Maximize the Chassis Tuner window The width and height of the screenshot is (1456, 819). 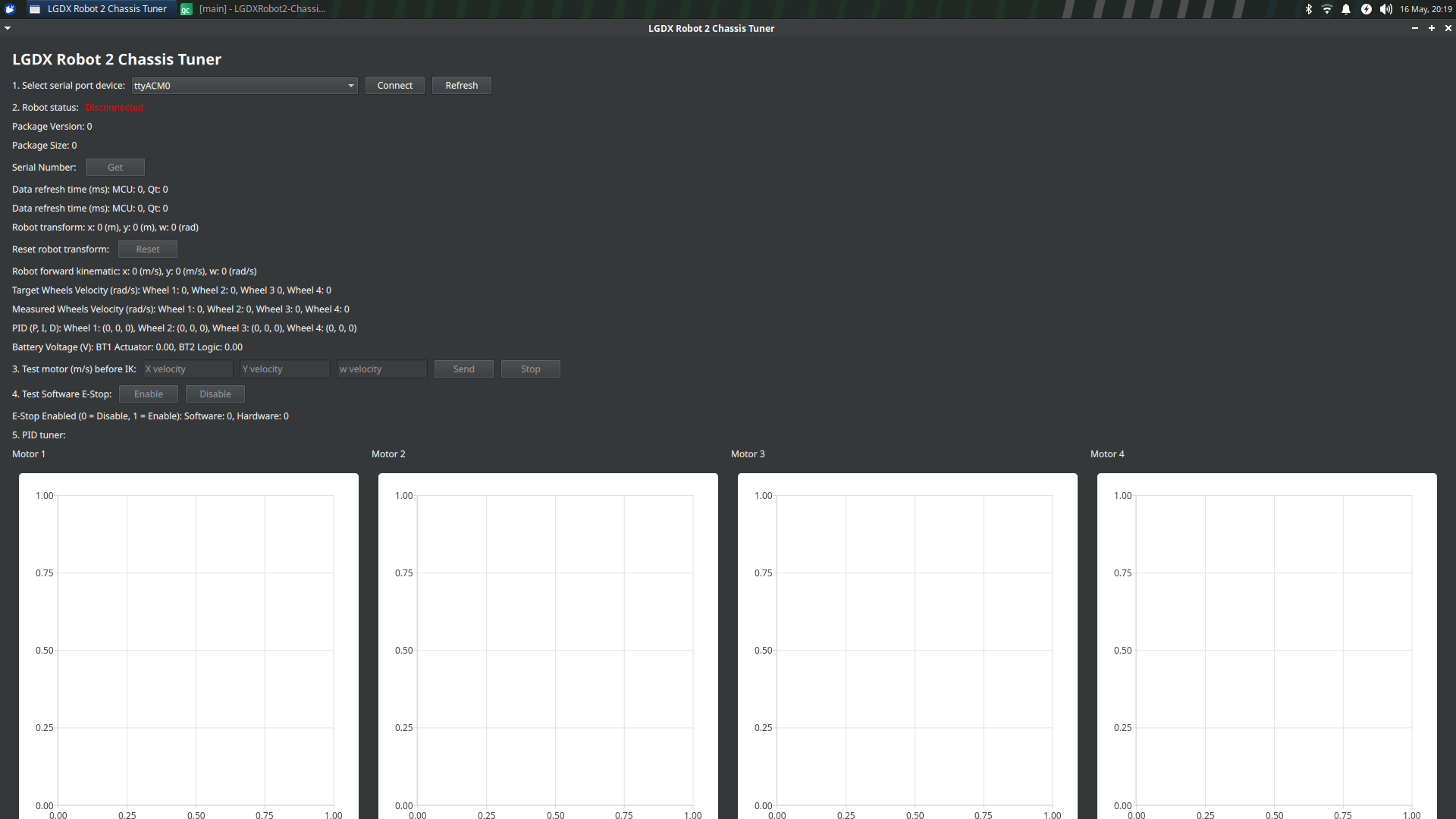[x=1432, y=28]
